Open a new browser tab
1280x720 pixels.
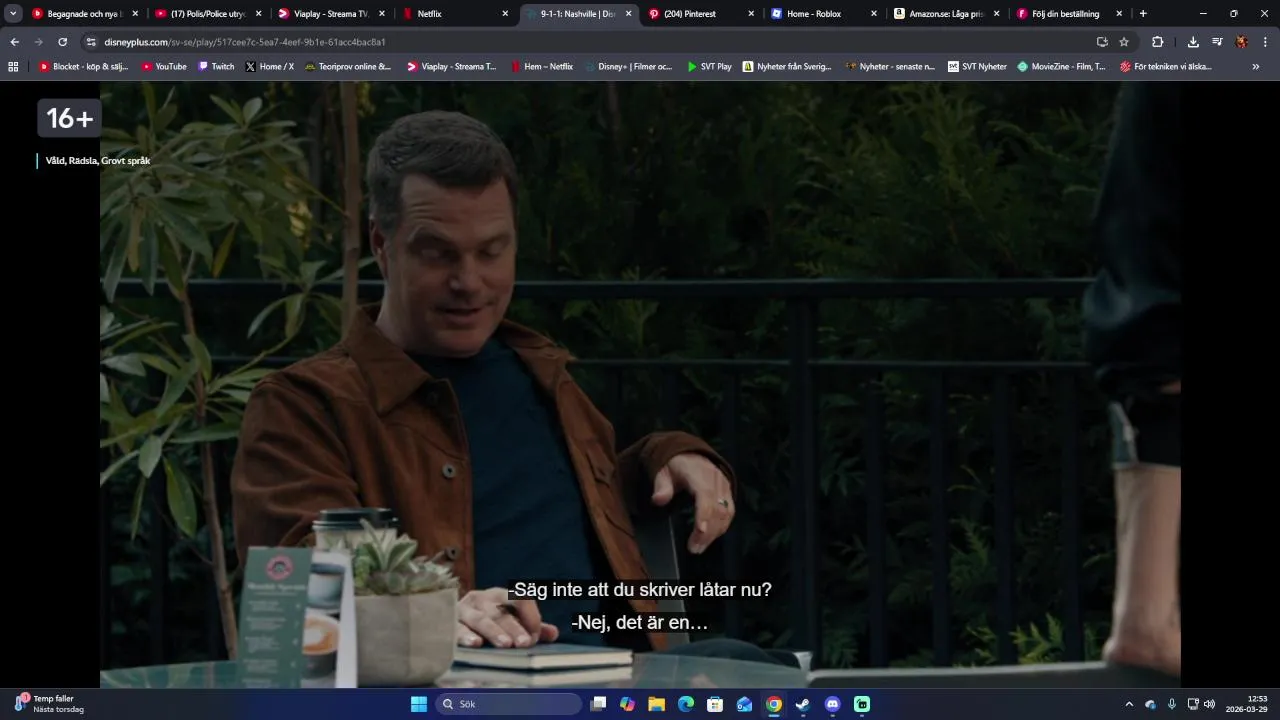[1143, 14]
